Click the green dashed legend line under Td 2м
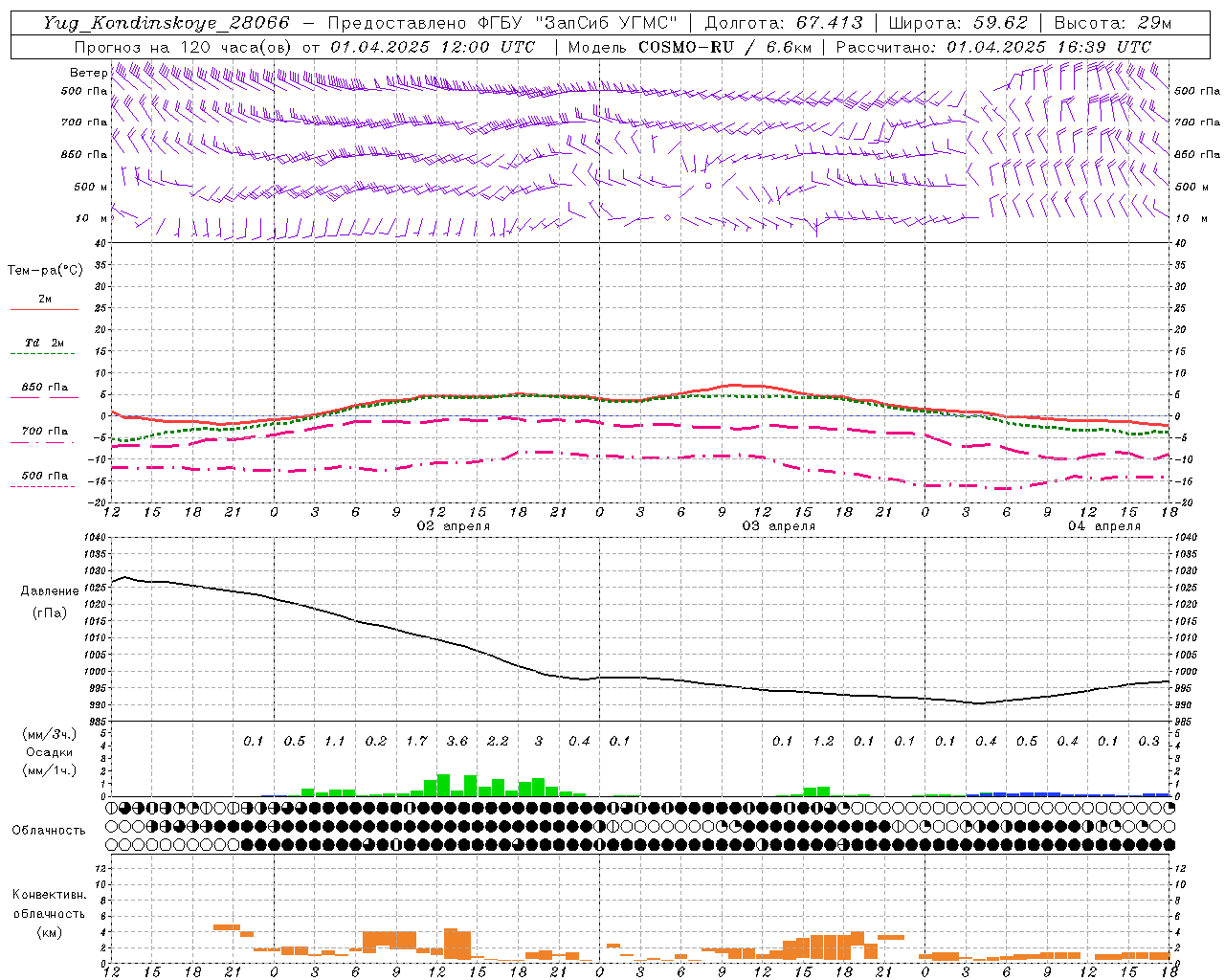This screenshot has height=980, width=1225. [44, 353]
